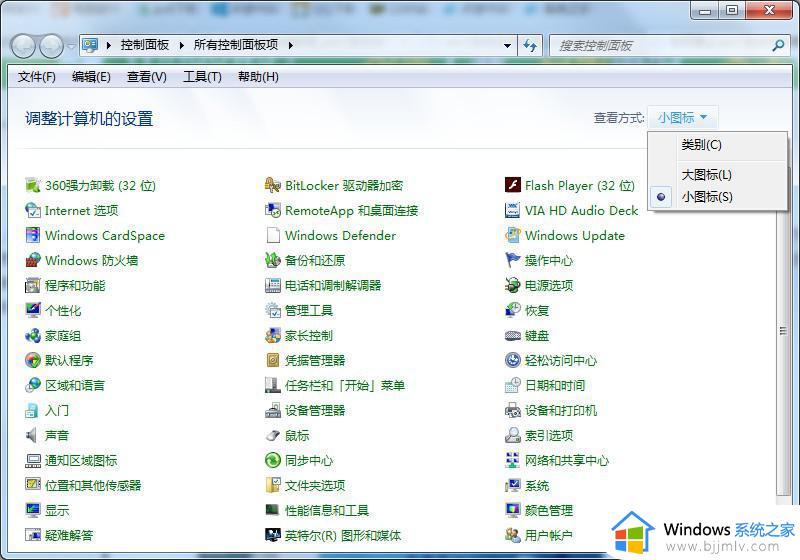Open the 设备和打印机 link
The image size is (800, 560).
click(x=561, y=411)
